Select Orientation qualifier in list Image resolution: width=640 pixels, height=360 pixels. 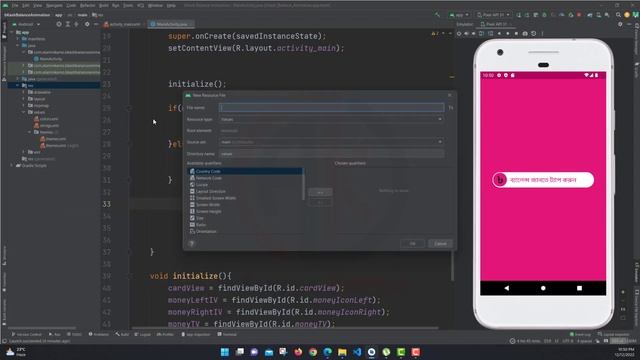tap(245, 231)
